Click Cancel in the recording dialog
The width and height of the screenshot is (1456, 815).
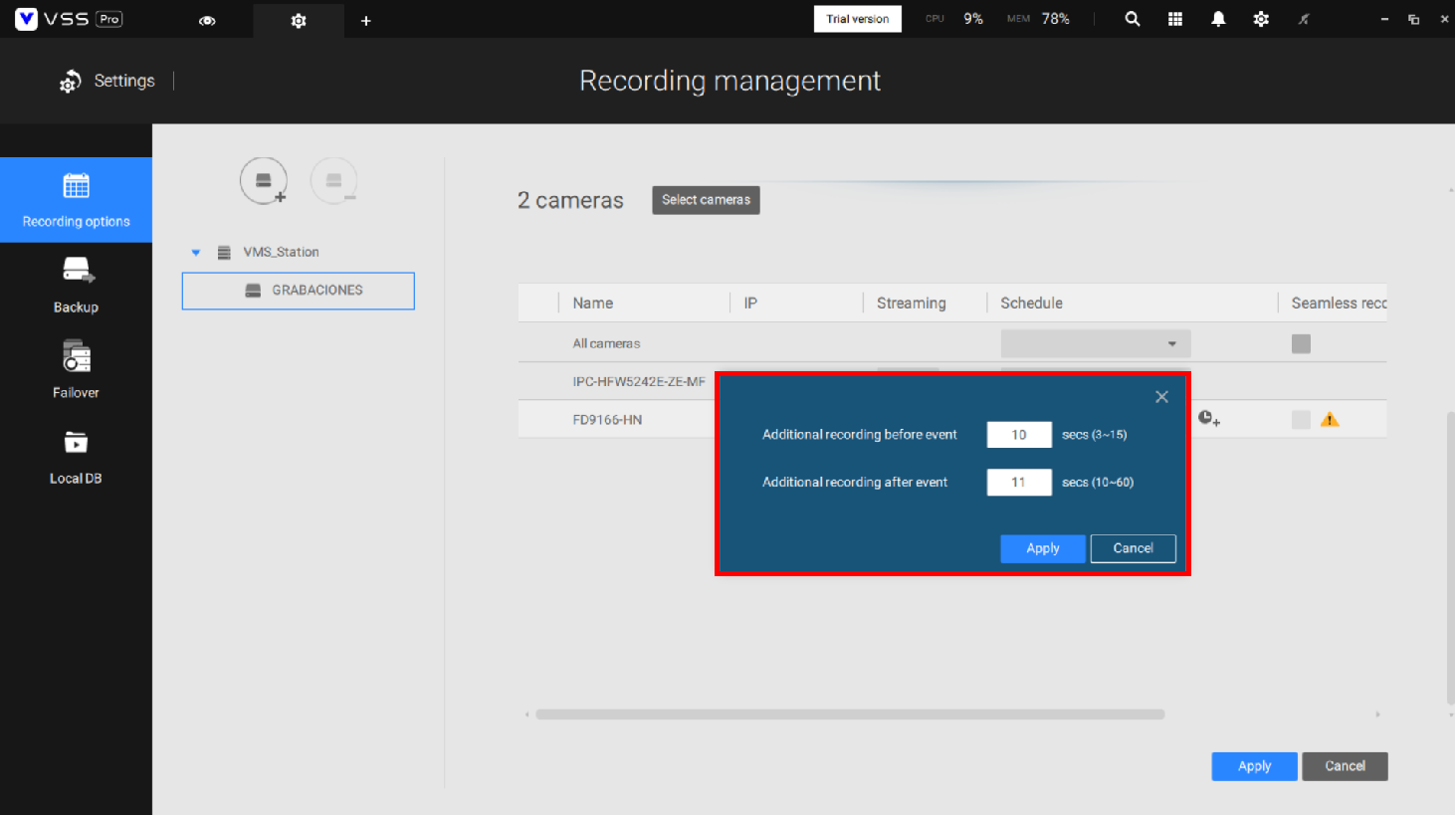click(x=1133, y=548)
